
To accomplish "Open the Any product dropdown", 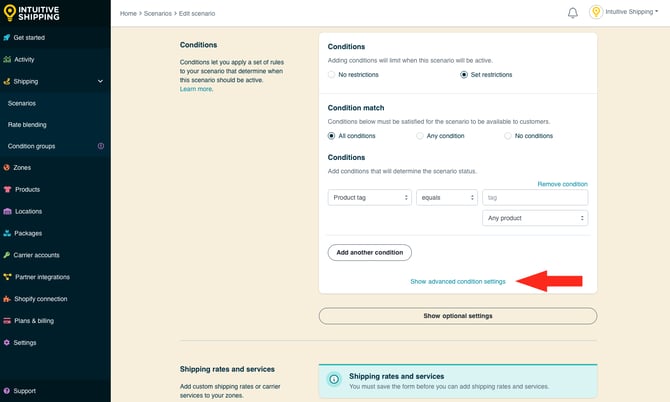I will click(x=535, y=218).
